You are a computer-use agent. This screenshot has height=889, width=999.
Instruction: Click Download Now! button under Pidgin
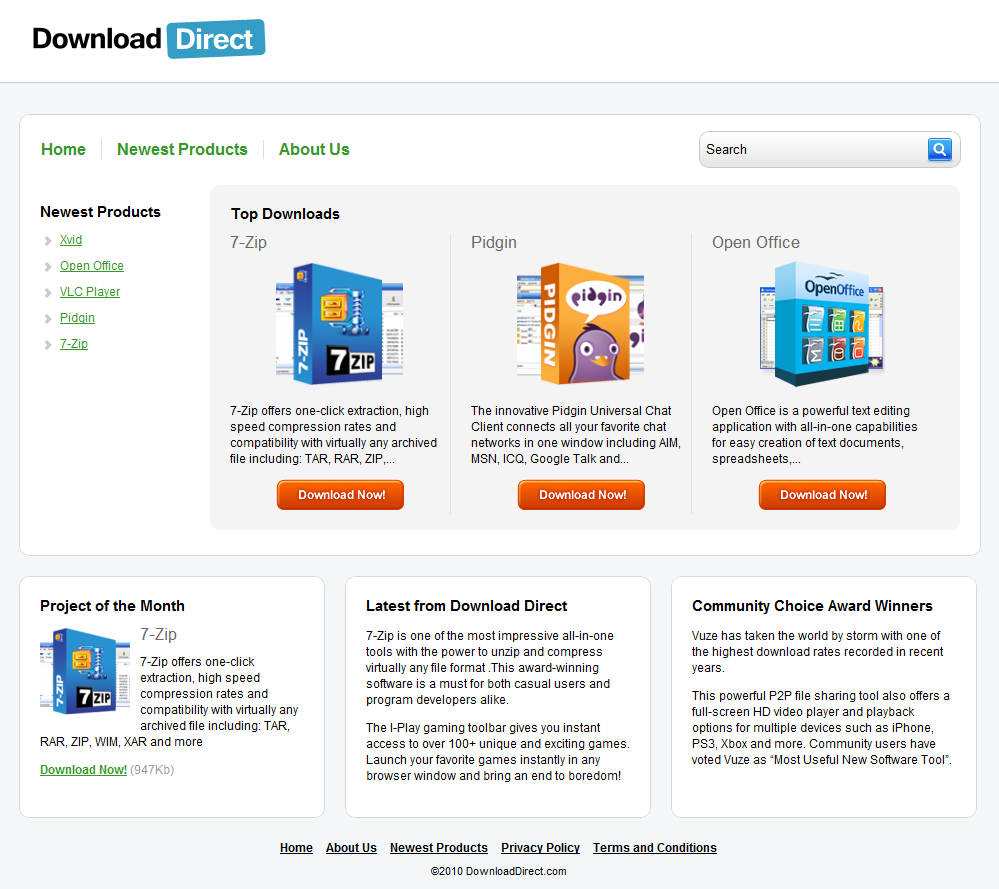point(581,495)
